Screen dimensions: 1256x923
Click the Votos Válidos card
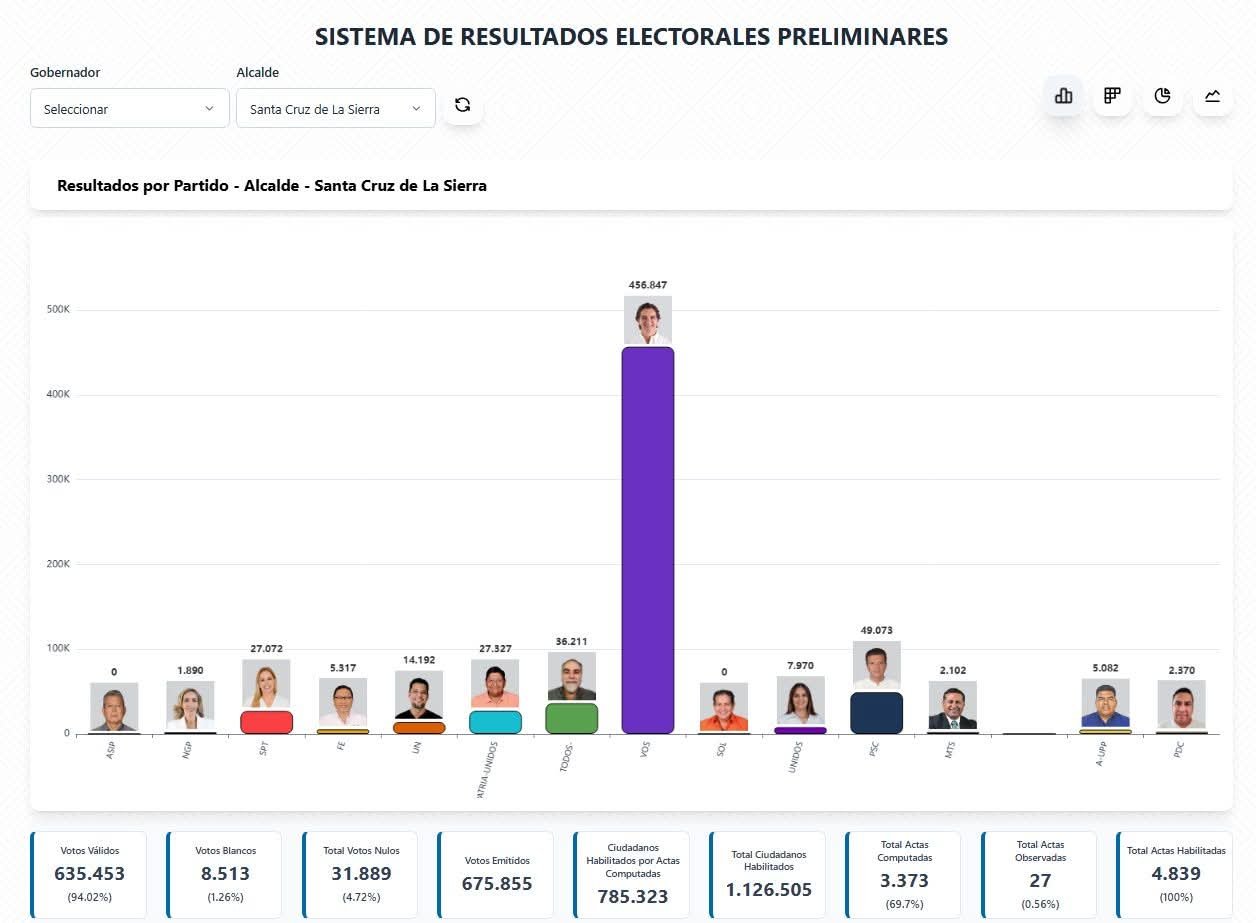pyautogui.click(x=89, y=874)
